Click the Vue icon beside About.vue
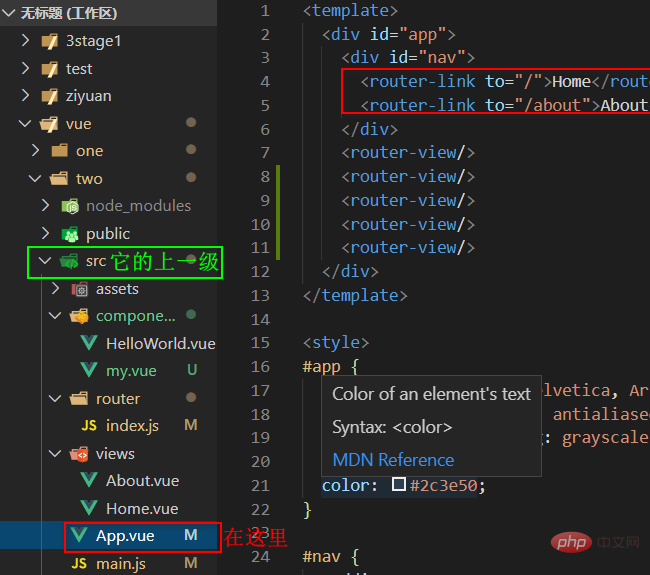 (x=89, y=480)
